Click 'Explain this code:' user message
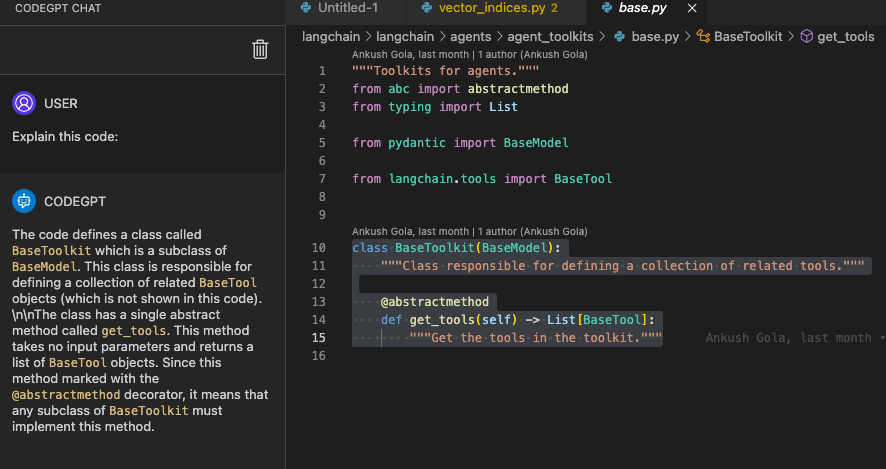The height and width of the screenshot is (469, 886). point(65,137)
